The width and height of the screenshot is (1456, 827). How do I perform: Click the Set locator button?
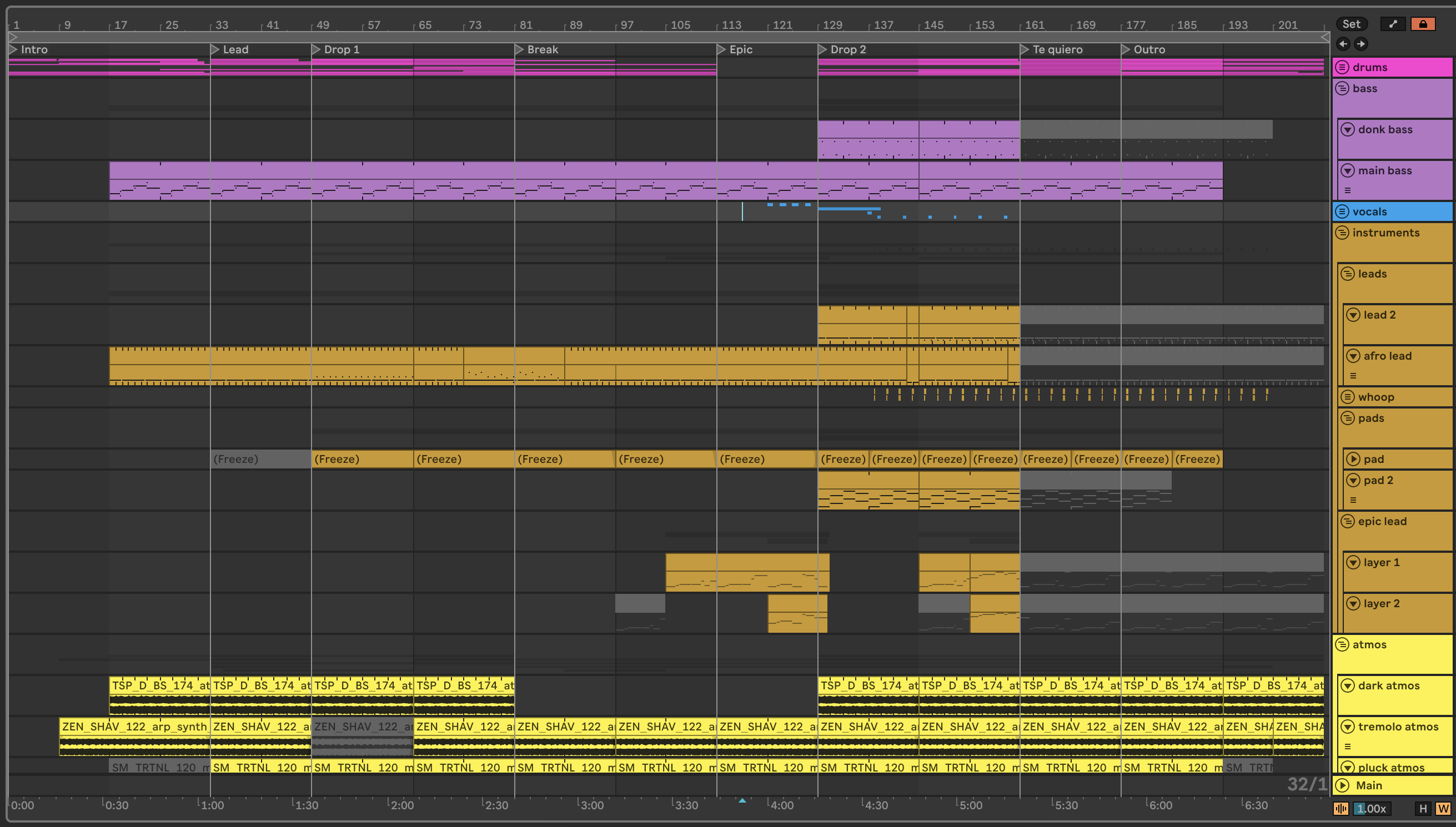pos(1351,24)
